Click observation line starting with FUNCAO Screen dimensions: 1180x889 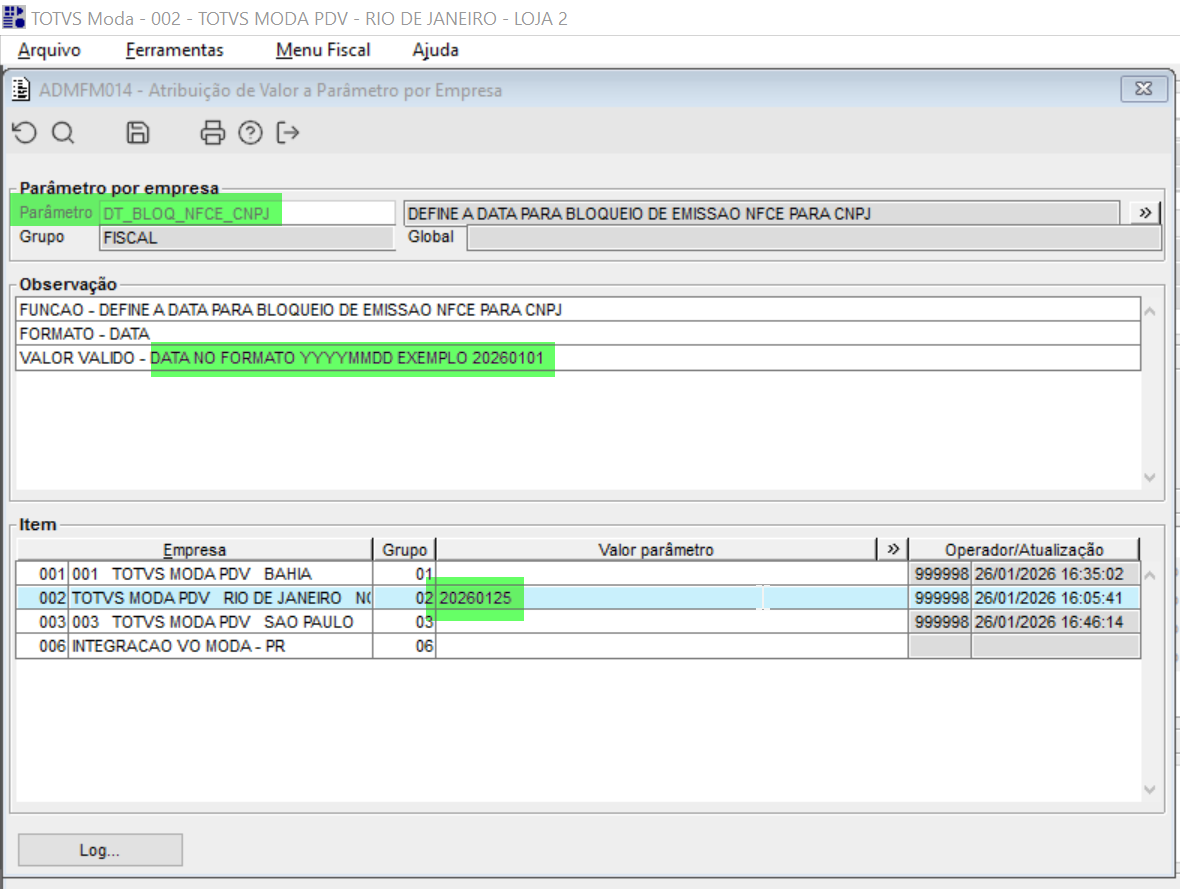pyautogui.click(x=578, y=309)
